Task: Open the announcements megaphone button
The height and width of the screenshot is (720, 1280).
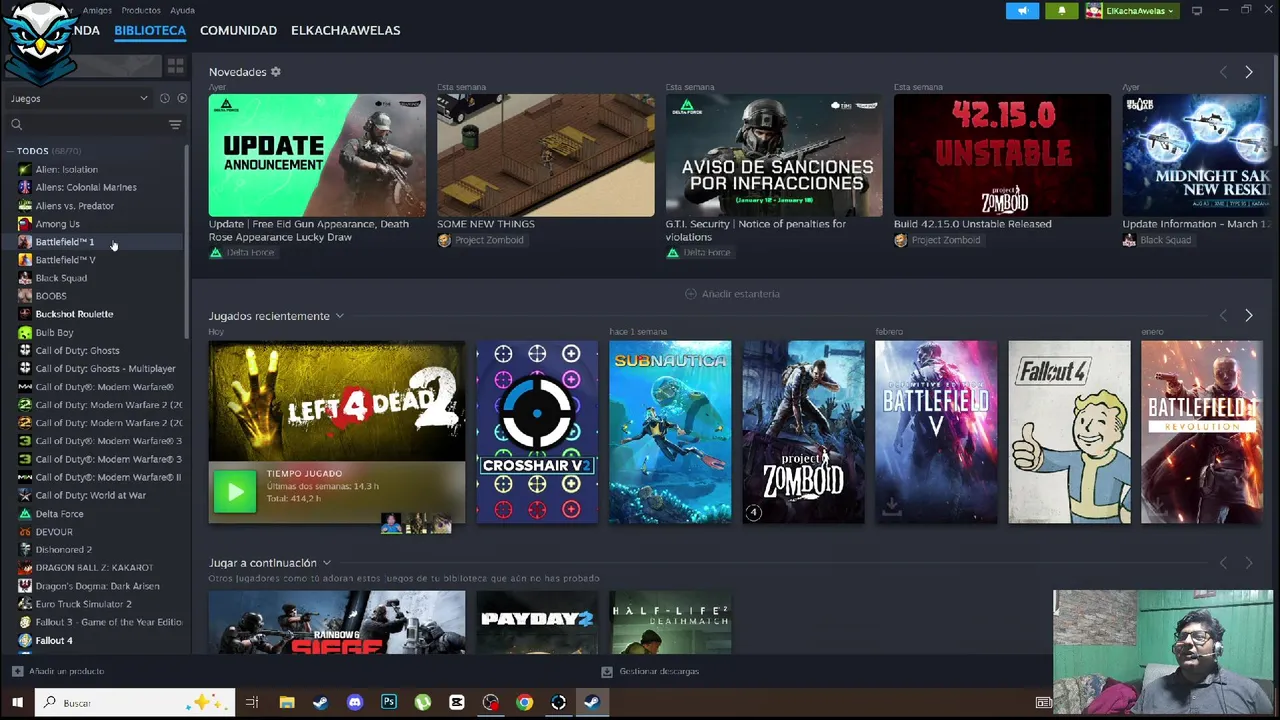Action: (1022, 11)
